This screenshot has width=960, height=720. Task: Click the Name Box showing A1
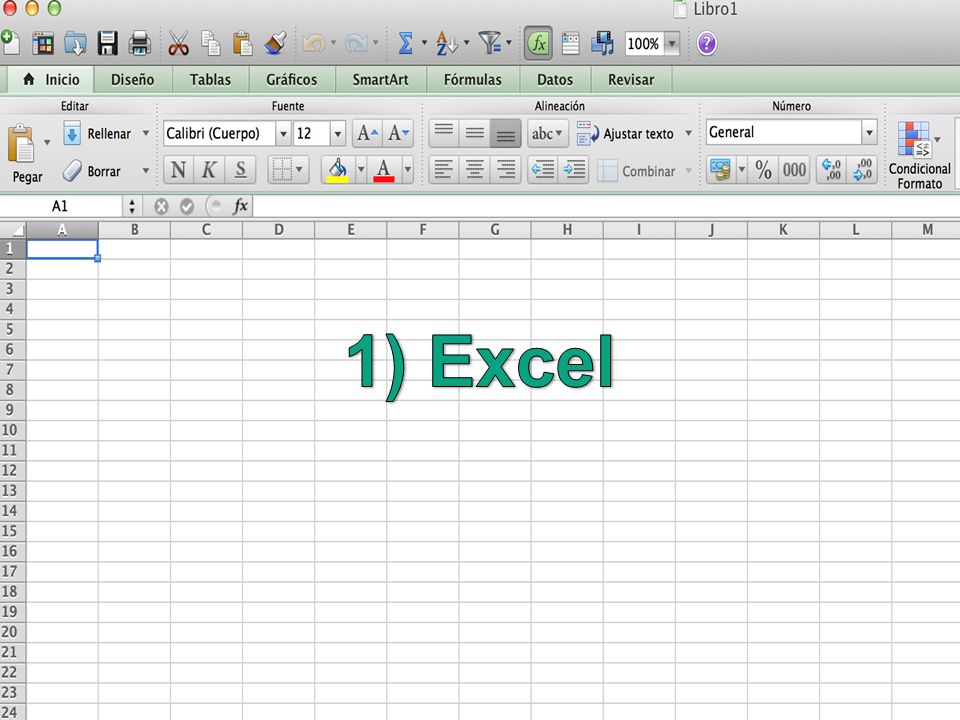pyautogui.click(x=61, y=206)
